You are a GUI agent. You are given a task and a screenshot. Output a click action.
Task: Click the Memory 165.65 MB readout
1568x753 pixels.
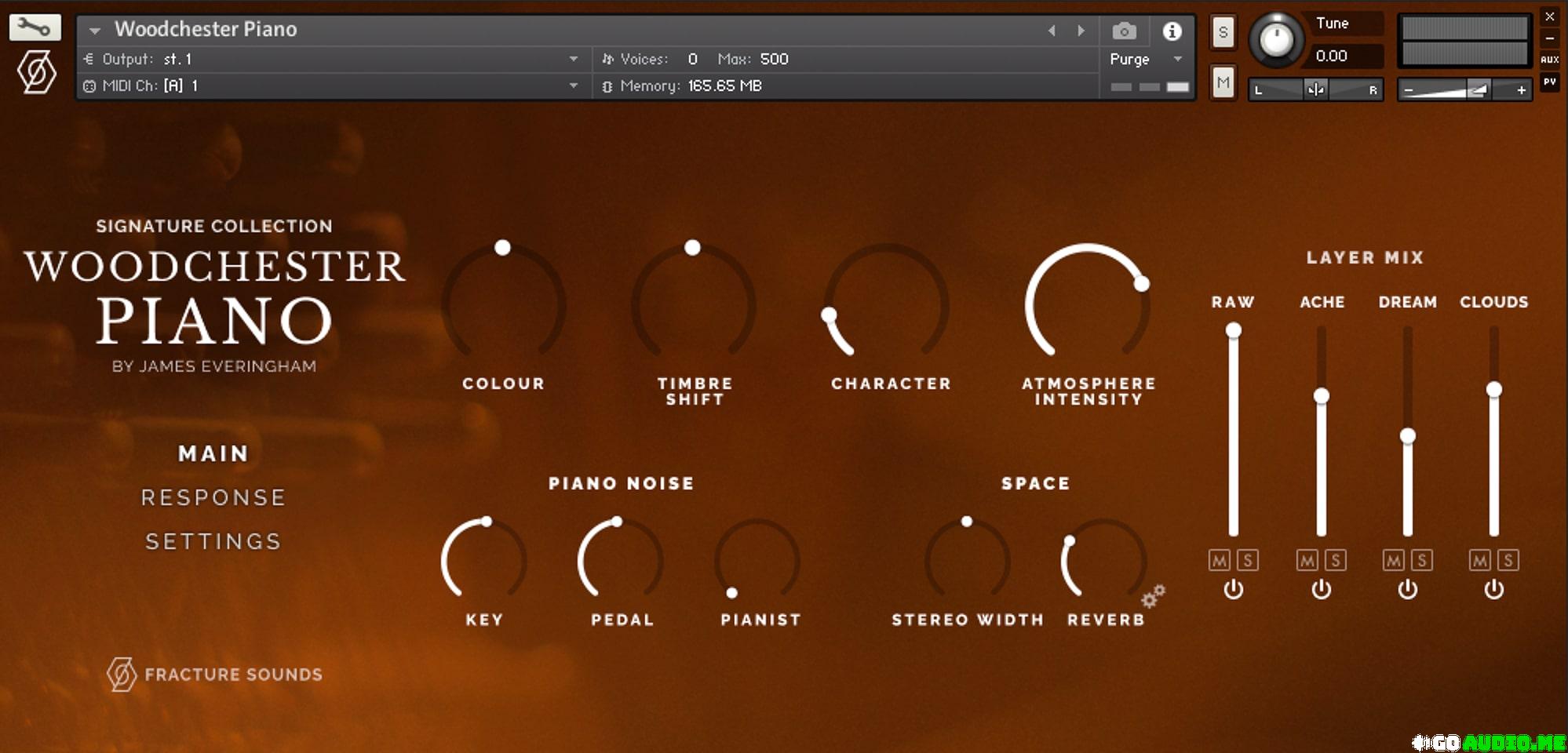(681, 86)
